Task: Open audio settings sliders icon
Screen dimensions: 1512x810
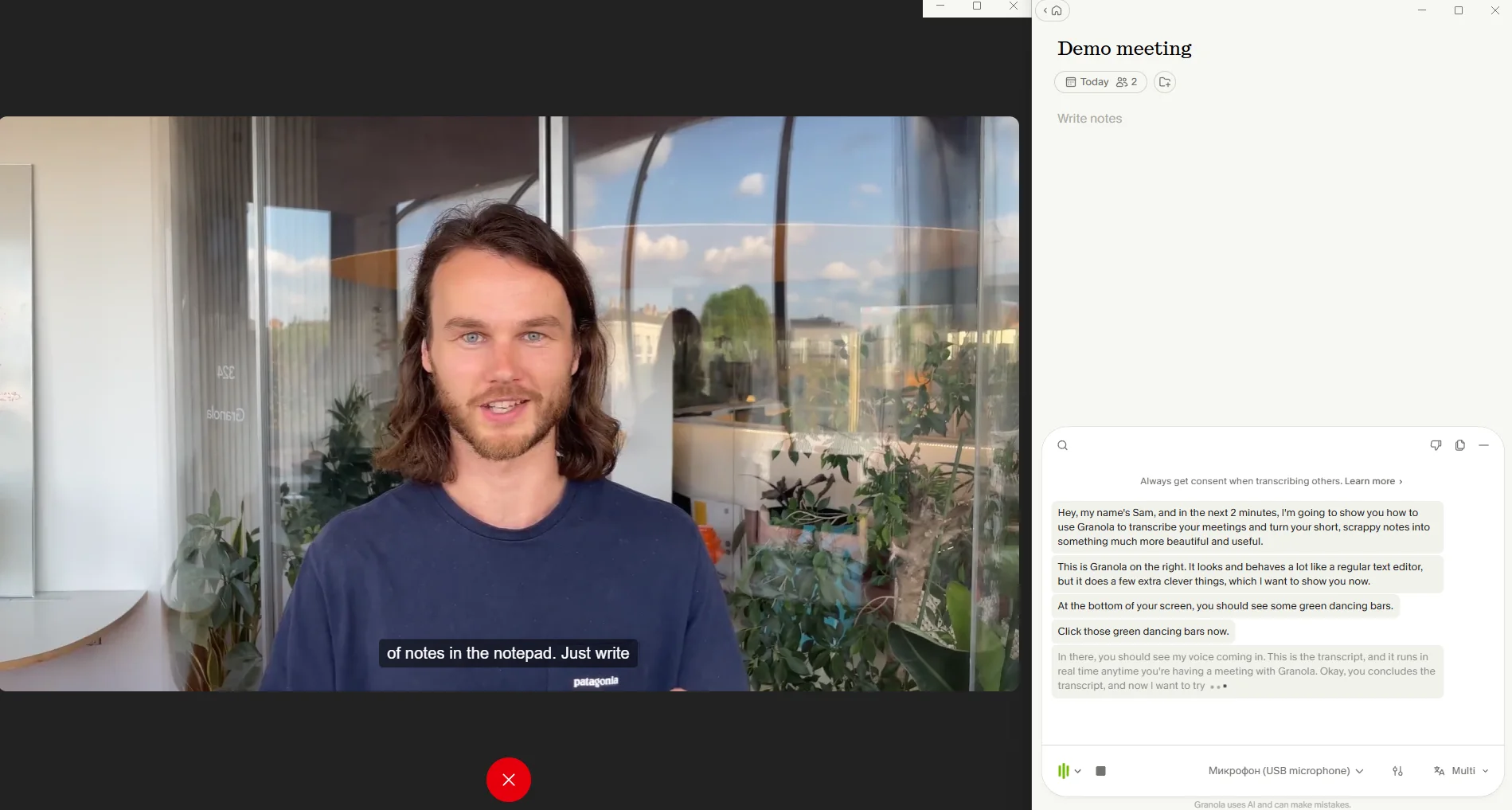Action: coord(1397,771)
